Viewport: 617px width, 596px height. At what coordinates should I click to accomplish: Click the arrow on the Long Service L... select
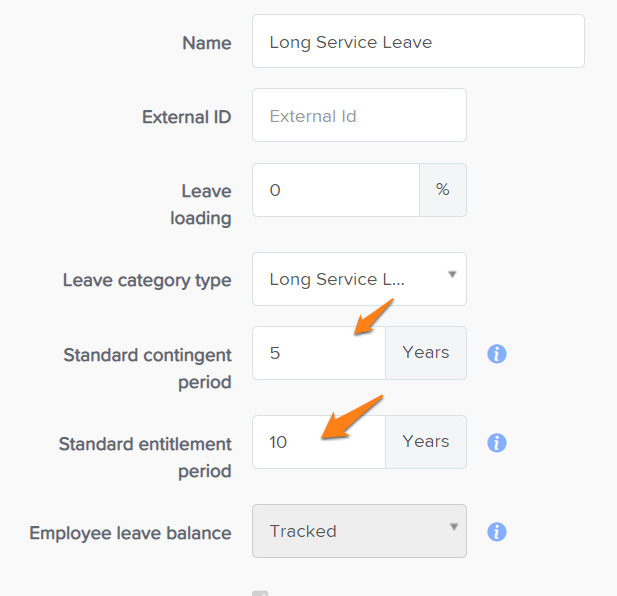(453, 274)
